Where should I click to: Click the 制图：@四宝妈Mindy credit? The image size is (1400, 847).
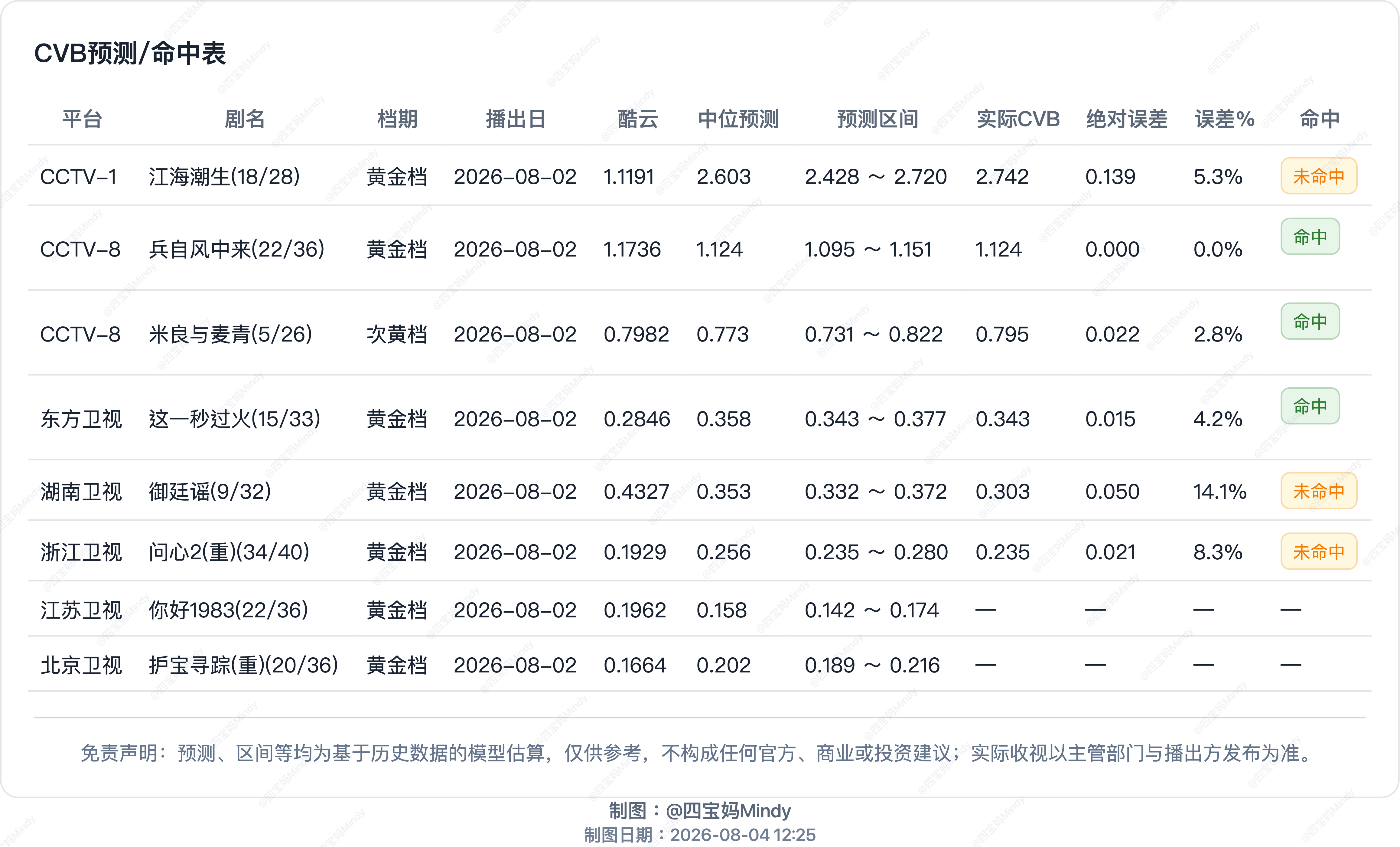(x=700, y=811)
